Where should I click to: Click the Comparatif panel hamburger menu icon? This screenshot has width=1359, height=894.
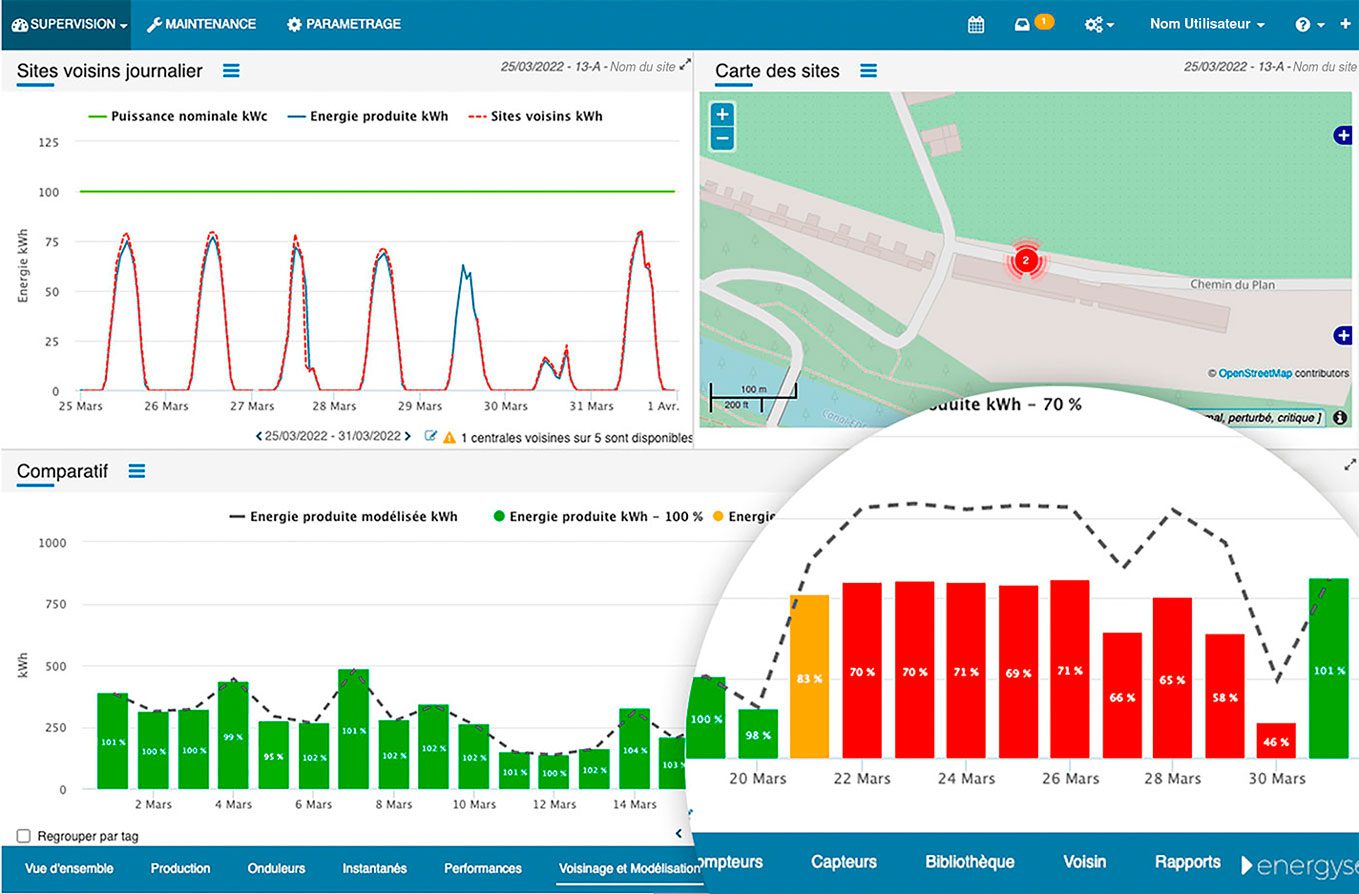[x=137, y=472]
